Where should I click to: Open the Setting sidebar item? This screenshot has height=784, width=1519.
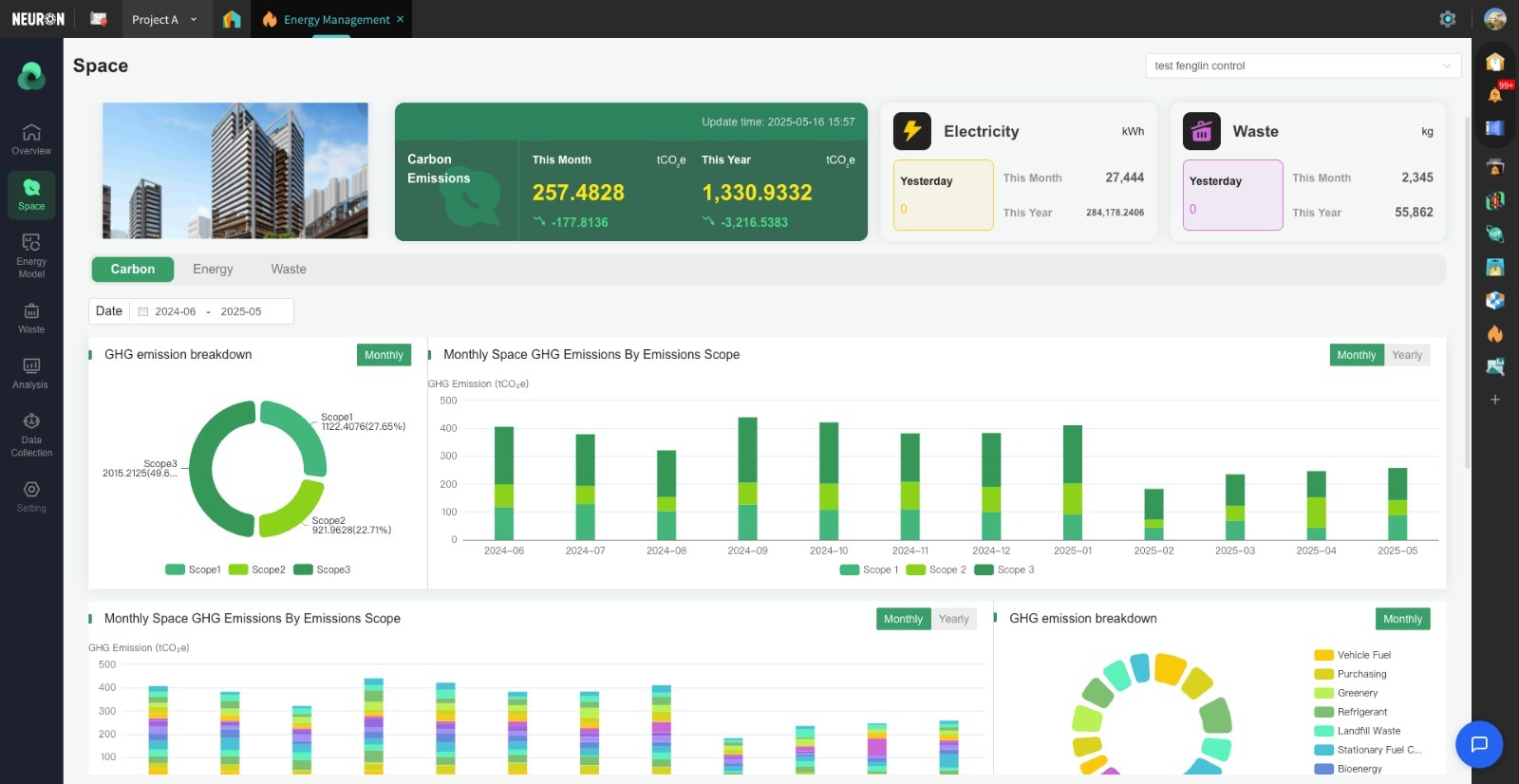click(x=31, y=495)
